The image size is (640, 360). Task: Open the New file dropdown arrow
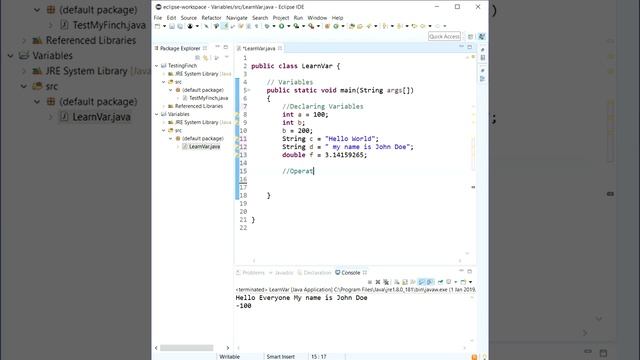164,26
